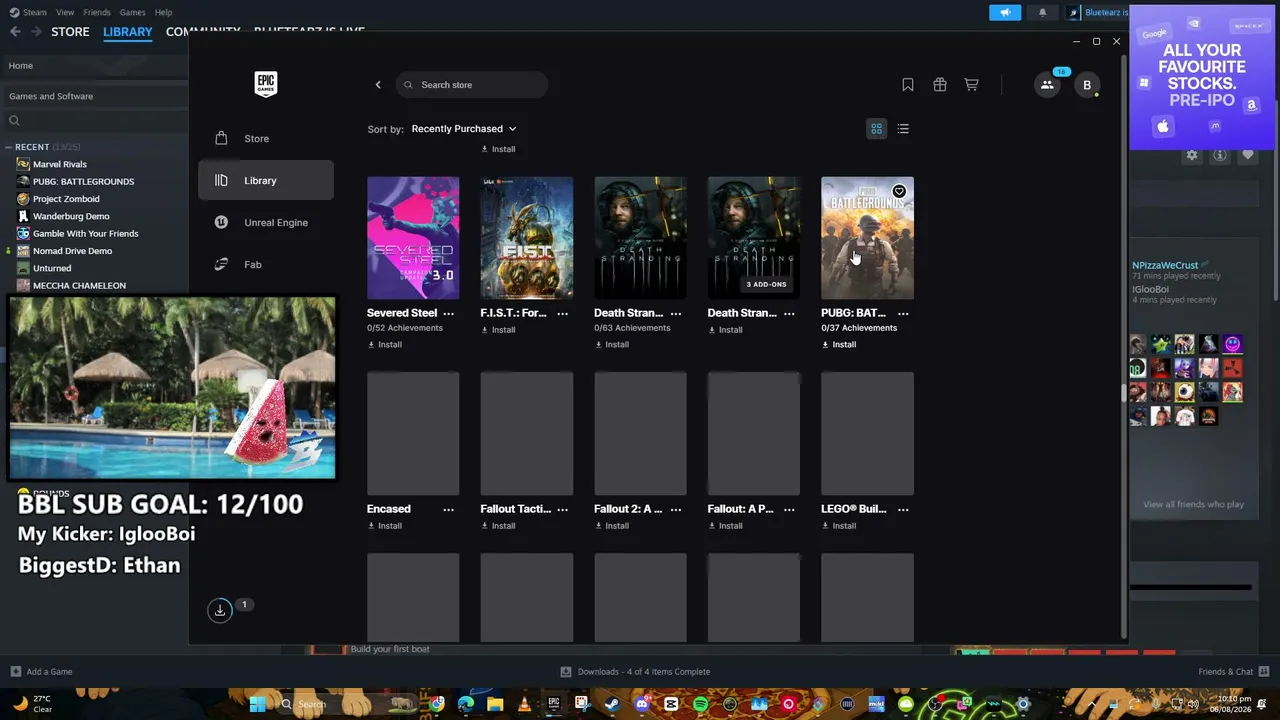Open Severed Steel cover thumbnail

(x=413, y=238)
